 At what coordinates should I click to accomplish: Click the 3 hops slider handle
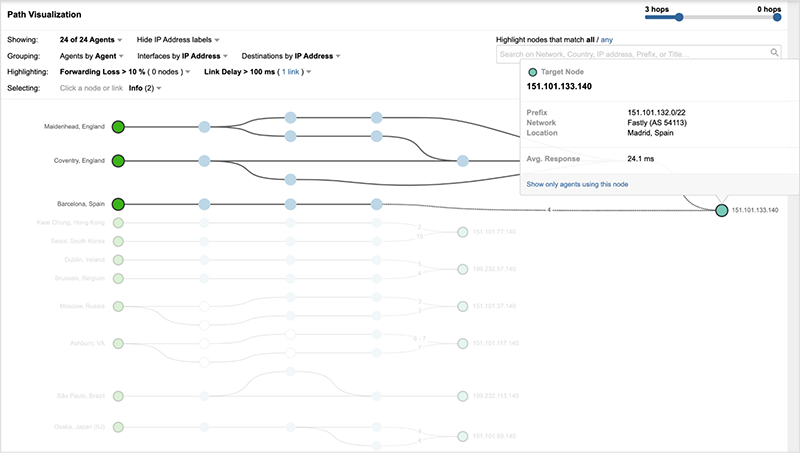click(679, 17)
